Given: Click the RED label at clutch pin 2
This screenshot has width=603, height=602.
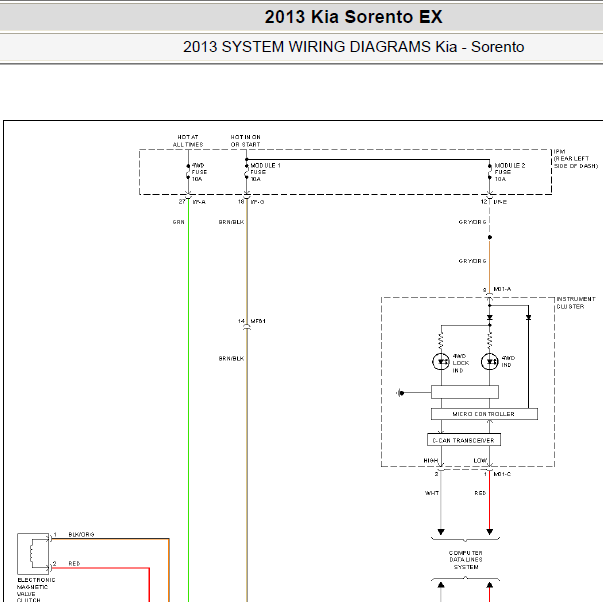Looking at the screenshot, I should coord(74,563).
